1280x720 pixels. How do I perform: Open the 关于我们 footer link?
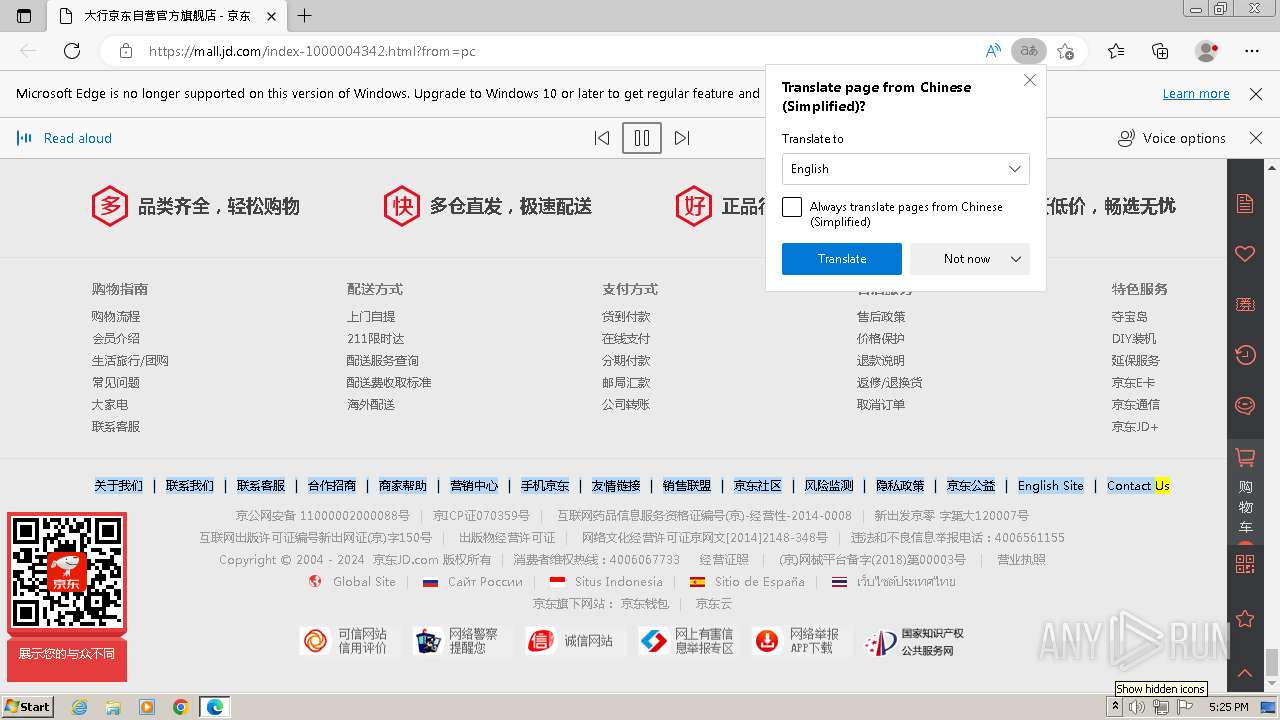pyautogui.click(x=119, y=485)
